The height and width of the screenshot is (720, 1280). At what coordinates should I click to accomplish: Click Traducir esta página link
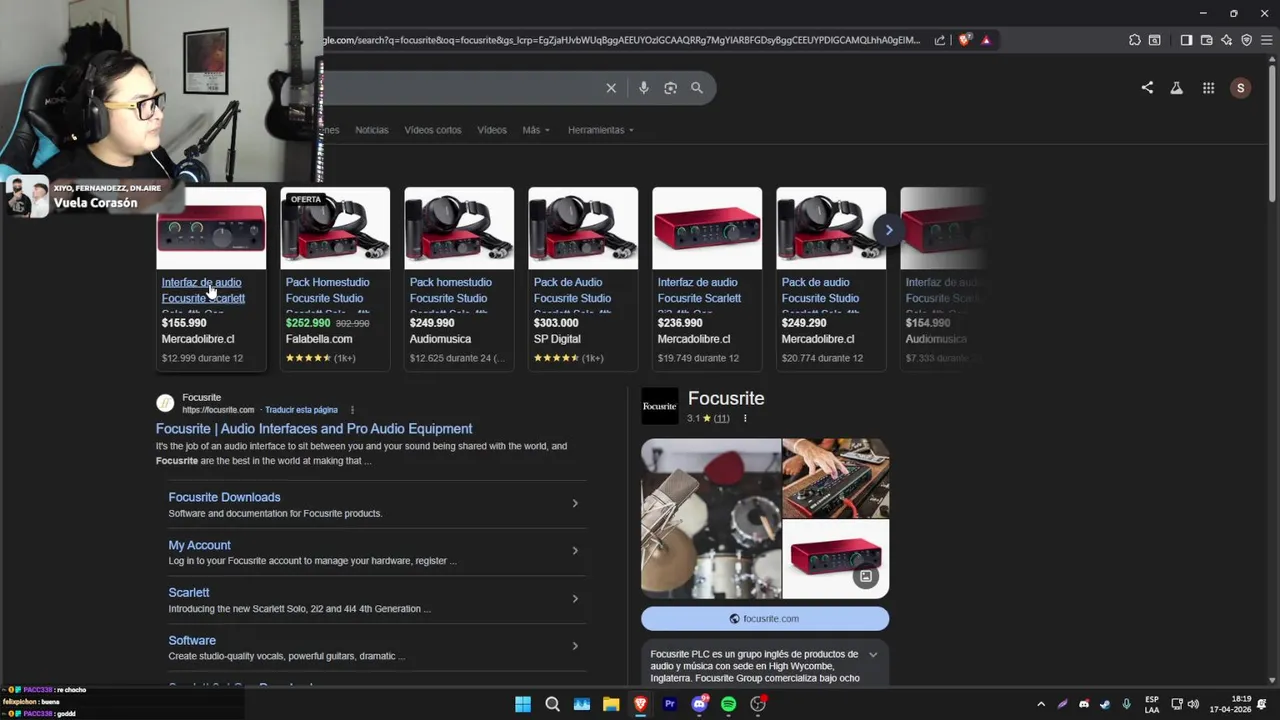tap(301, 410)
